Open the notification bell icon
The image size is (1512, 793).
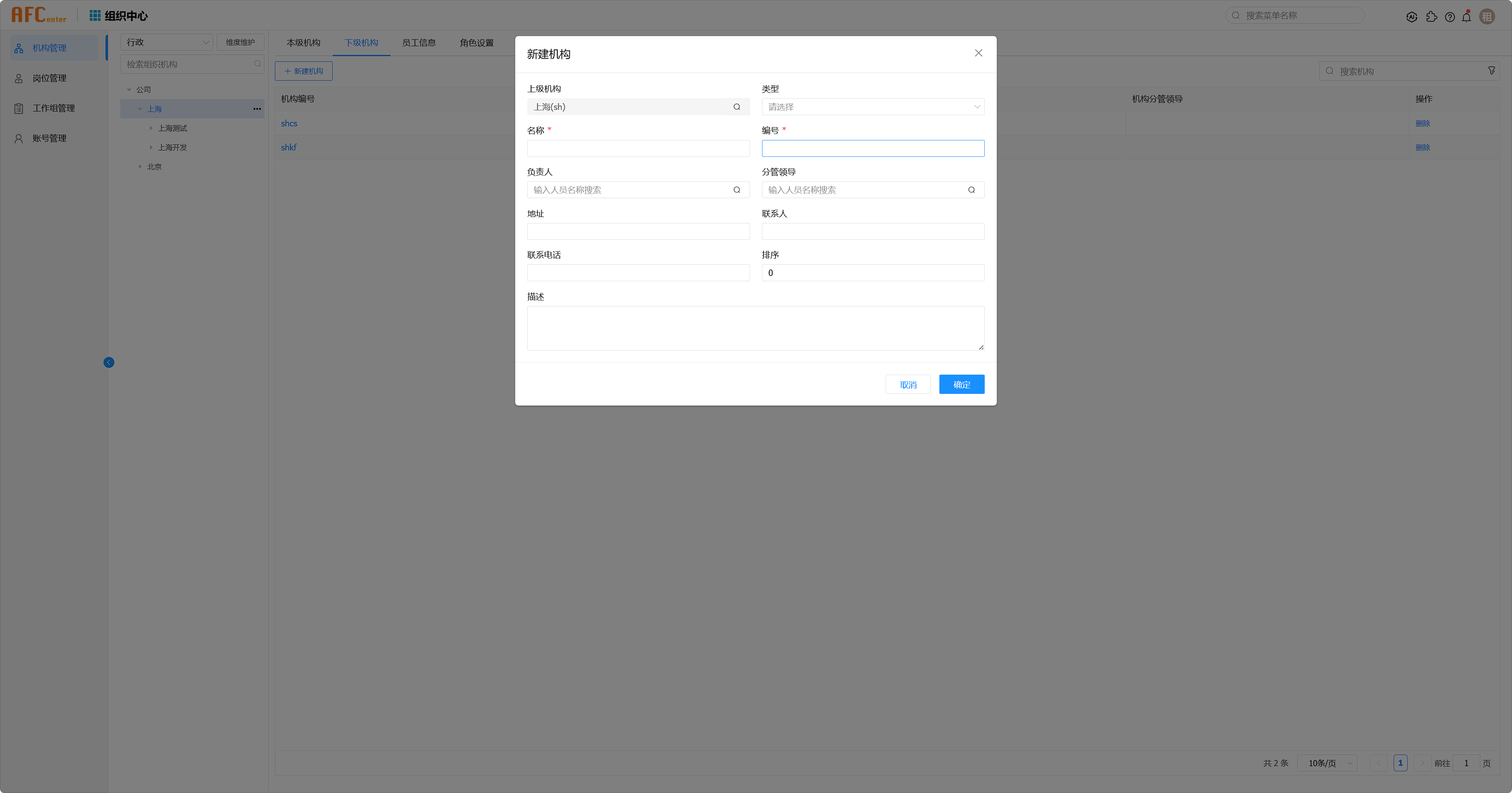(1467, 17)
